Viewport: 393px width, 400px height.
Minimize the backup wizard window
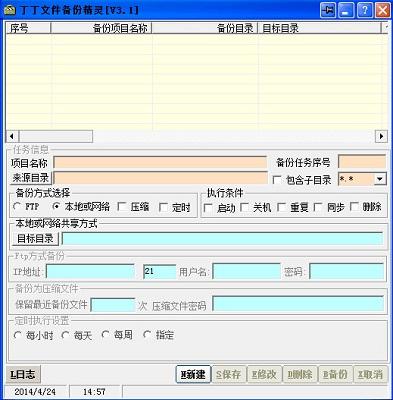[x=346, y=10]
